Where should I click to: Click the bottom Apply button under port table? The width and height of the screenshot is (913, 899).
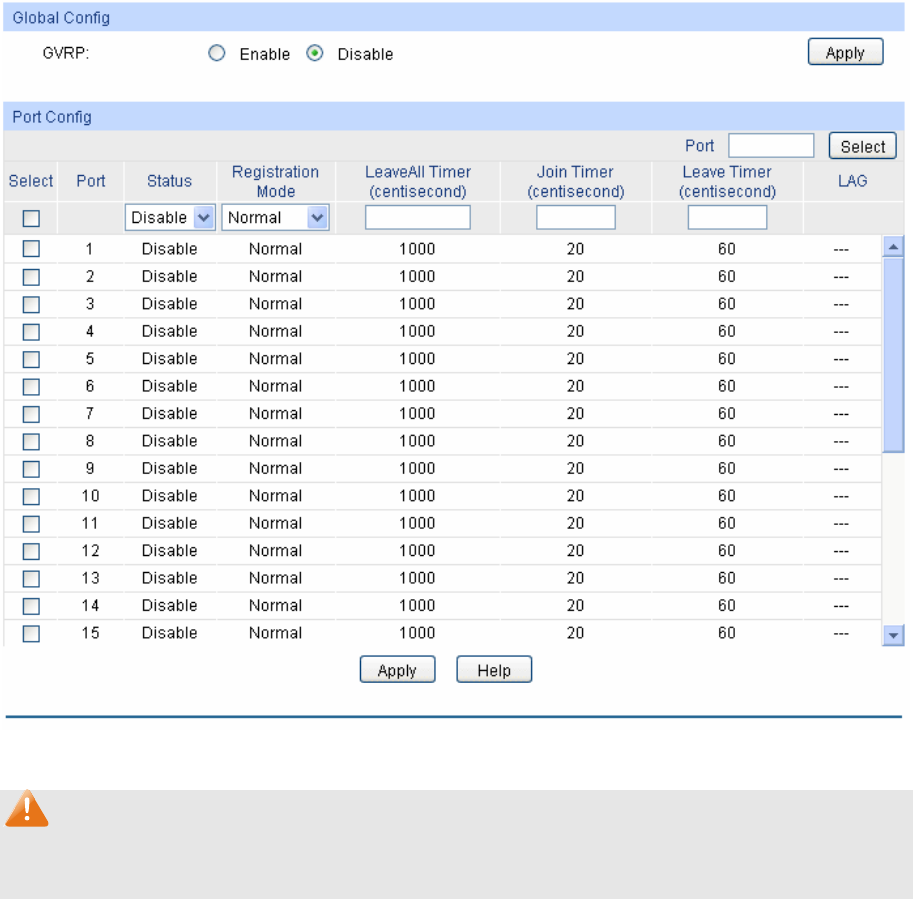point(397,670)
